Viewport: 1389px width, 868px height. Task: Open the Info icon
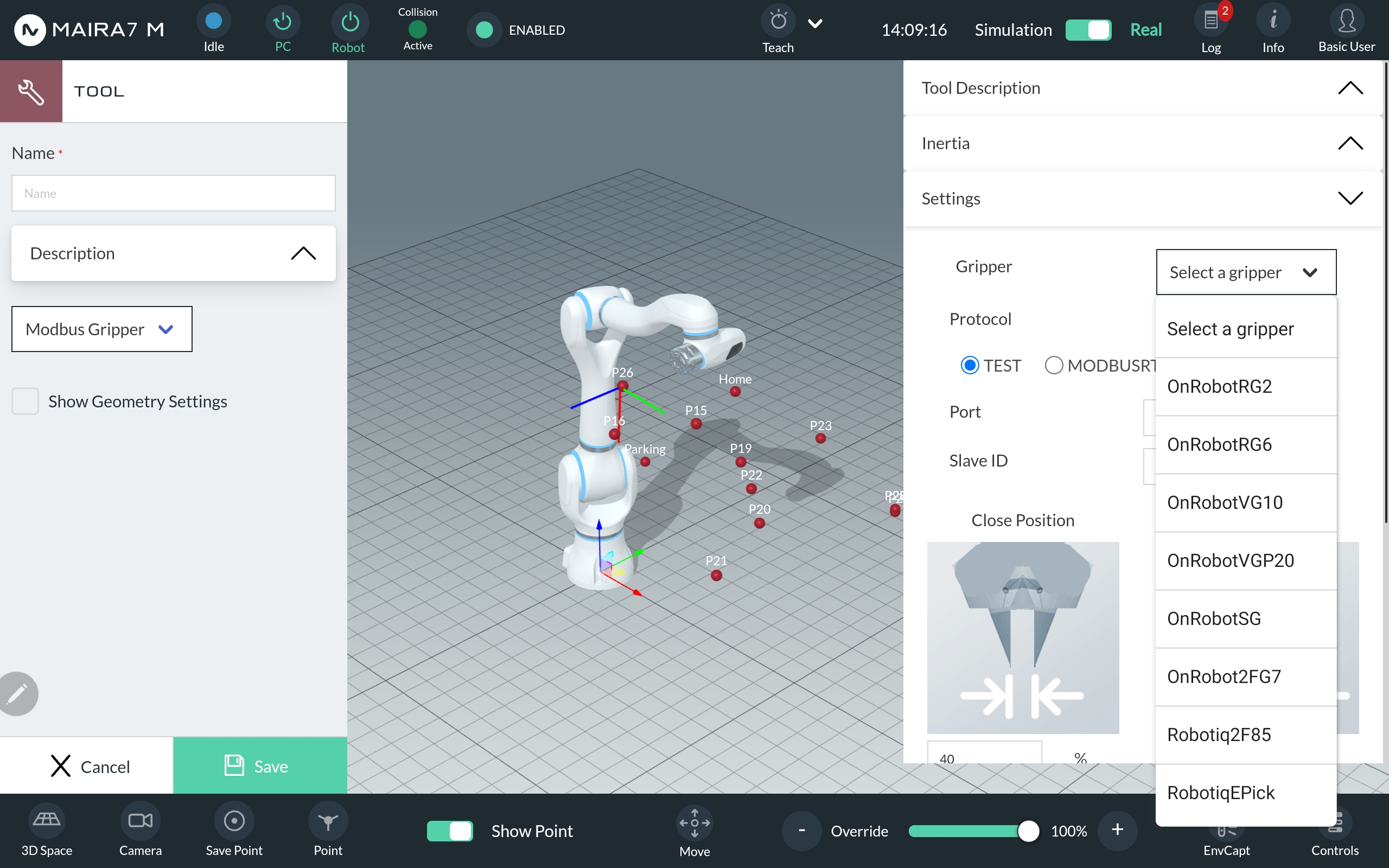coord(1273,21)
